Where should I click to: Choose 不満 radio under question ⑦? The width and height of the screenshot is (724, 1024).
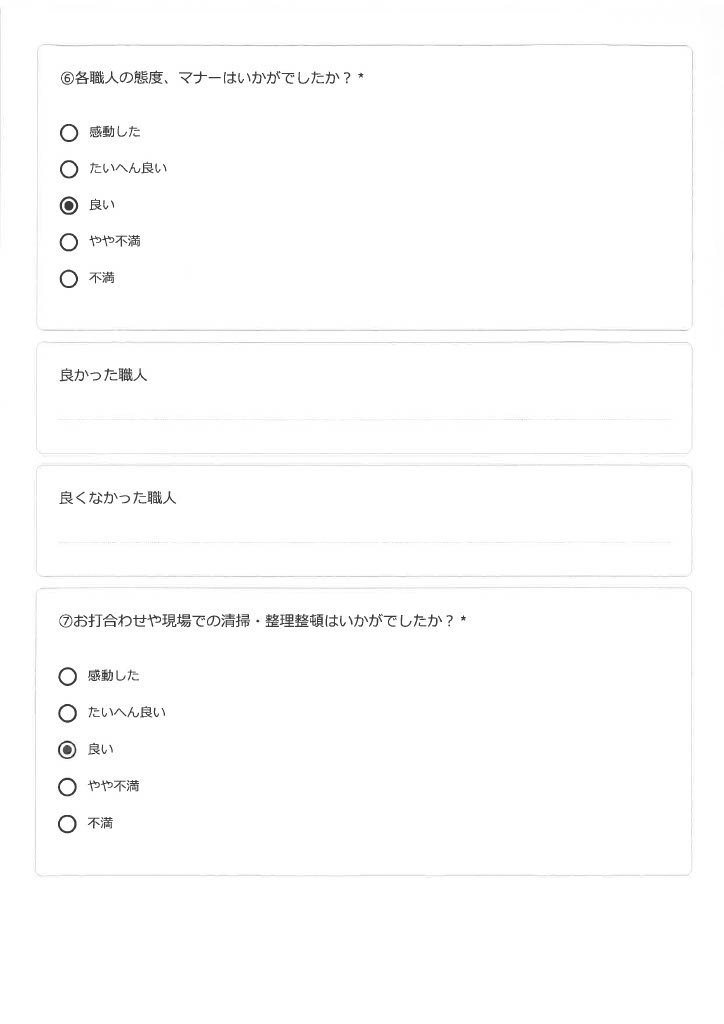coord(67,824)
